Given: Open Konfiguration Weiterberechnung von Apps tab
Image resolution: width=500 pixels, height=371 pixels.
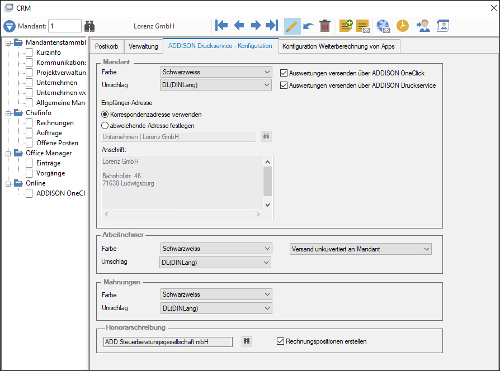Looking at the screenshot, I should coord(339,46).
